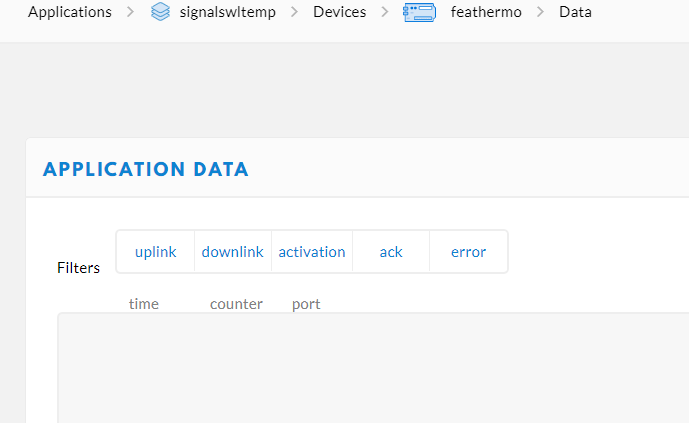The height and width of the screenshot is (423, 689).
Task: Navigate to Devices in the breadcrumb
Action: (x=339, y=13)
